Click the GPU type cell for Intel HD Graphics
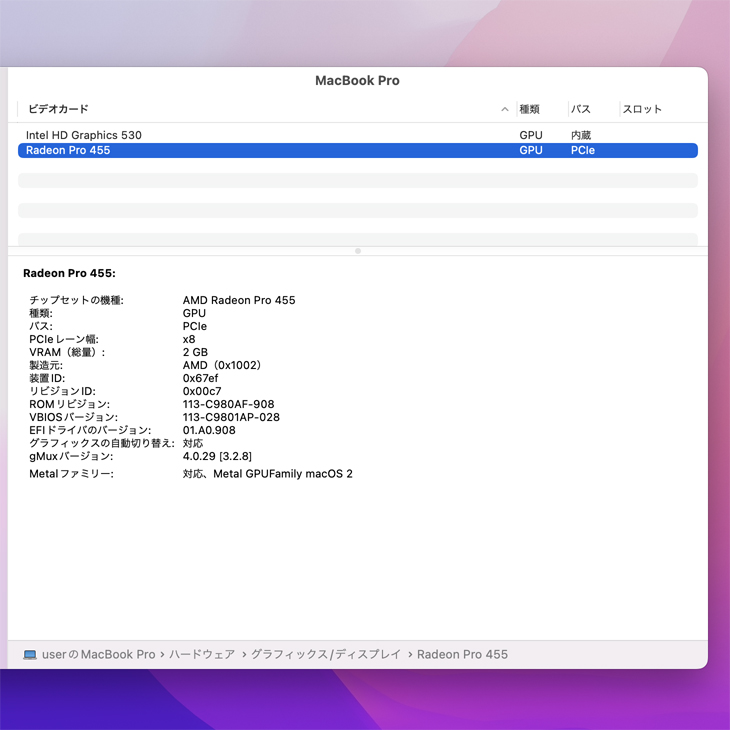Viewport: 730px width, 730px height. 531,135
